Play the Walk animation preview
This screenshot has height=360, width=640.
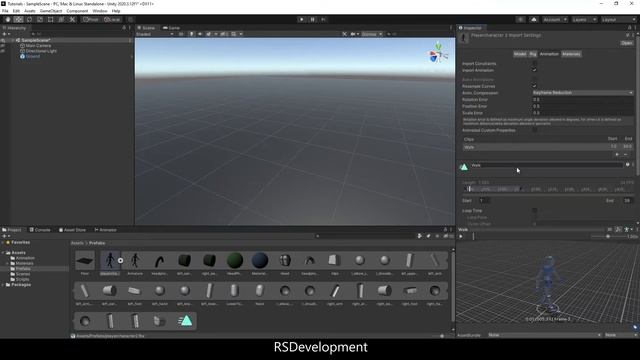click(461, 236)
